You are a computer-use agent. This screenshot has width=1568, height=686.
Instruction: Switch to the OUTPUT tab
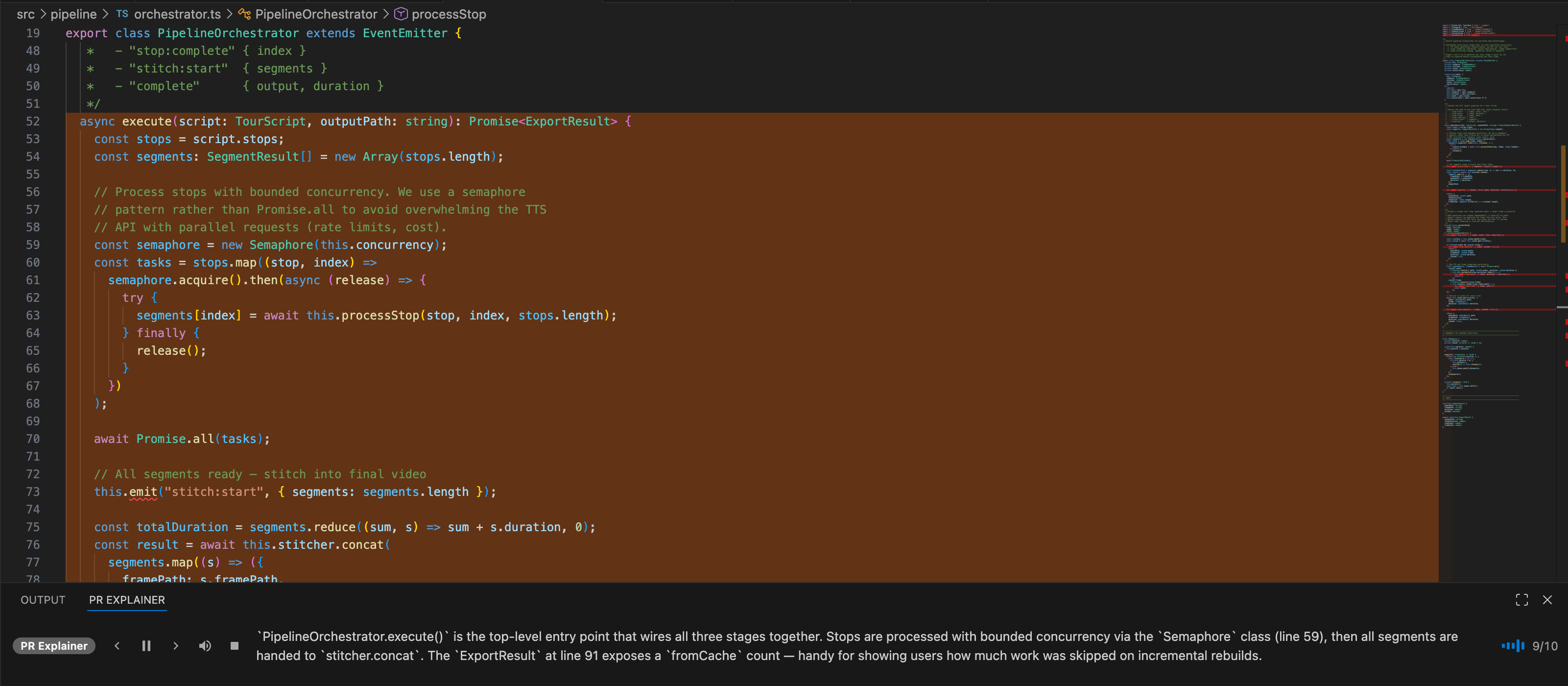[x=43, y=600]
